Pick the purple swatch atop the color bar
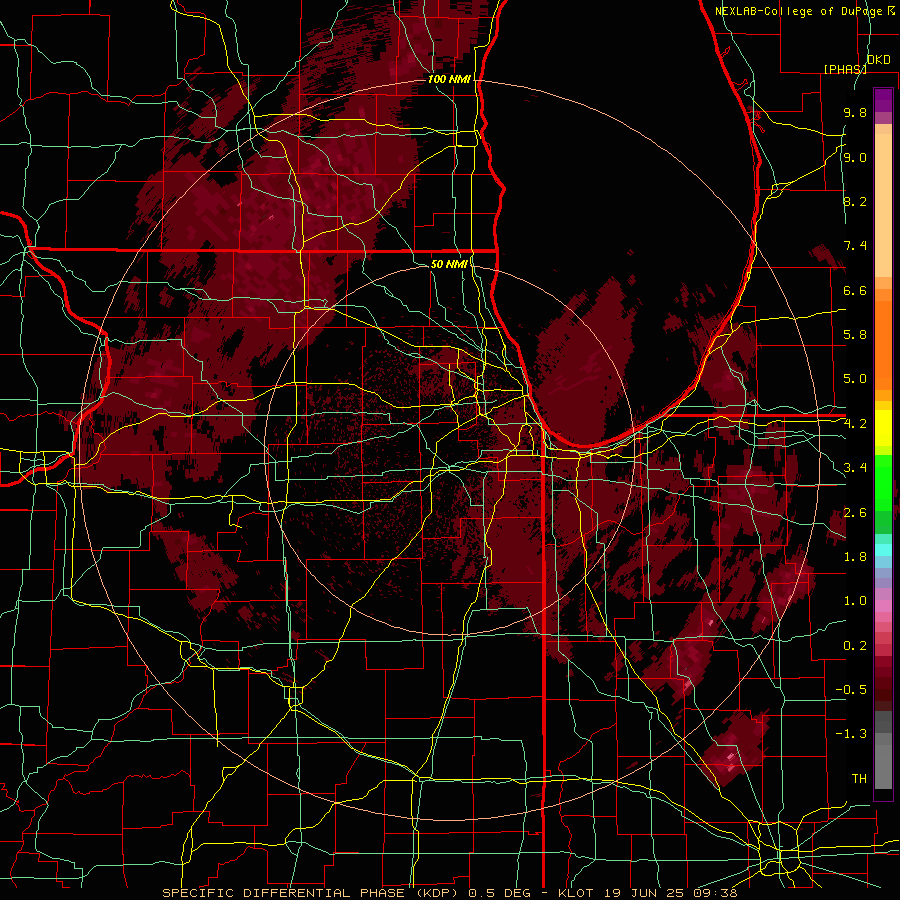This screenshot has height=900, width=900. [x=883, y=100]
